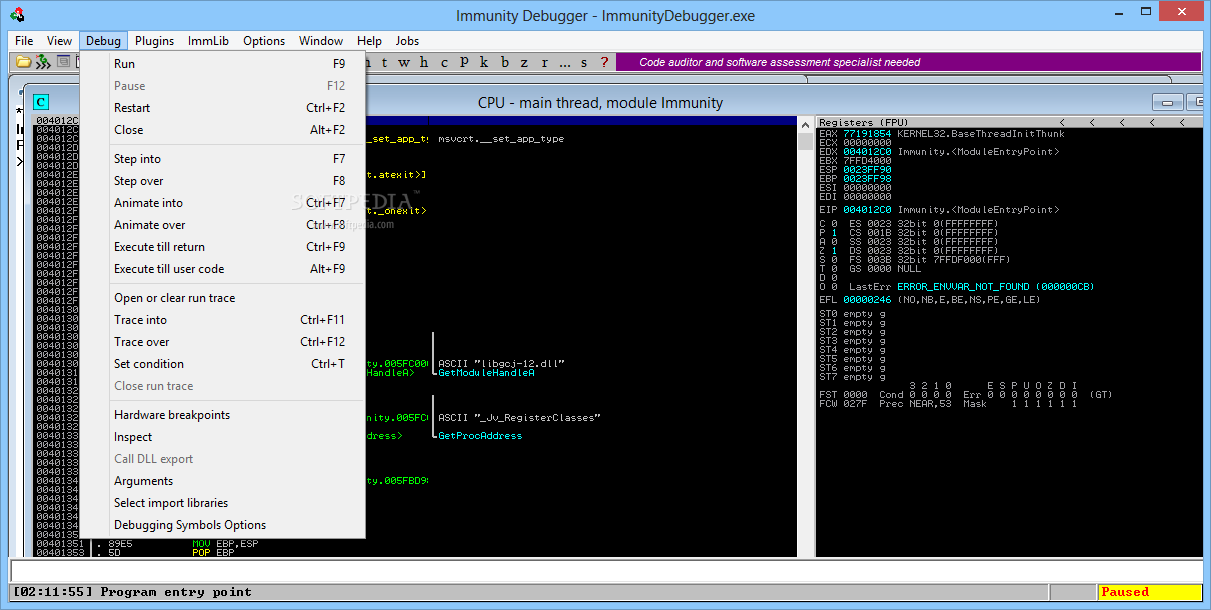Select Step into from Debug menu
Viewport: 1211px width, 610px height.
[x=236, y=159]
